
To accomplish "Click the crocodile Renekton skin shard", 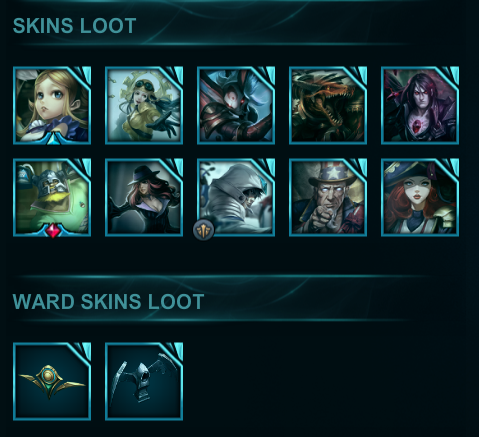I will point(328,105).
